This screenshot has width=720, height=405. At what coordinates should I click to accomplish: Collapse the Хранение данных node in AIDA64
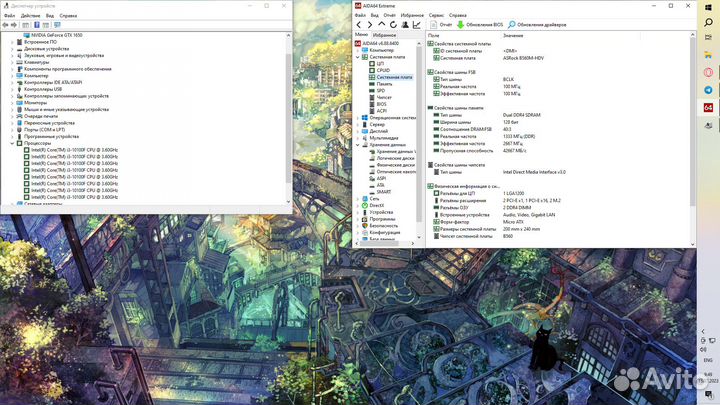358,145
